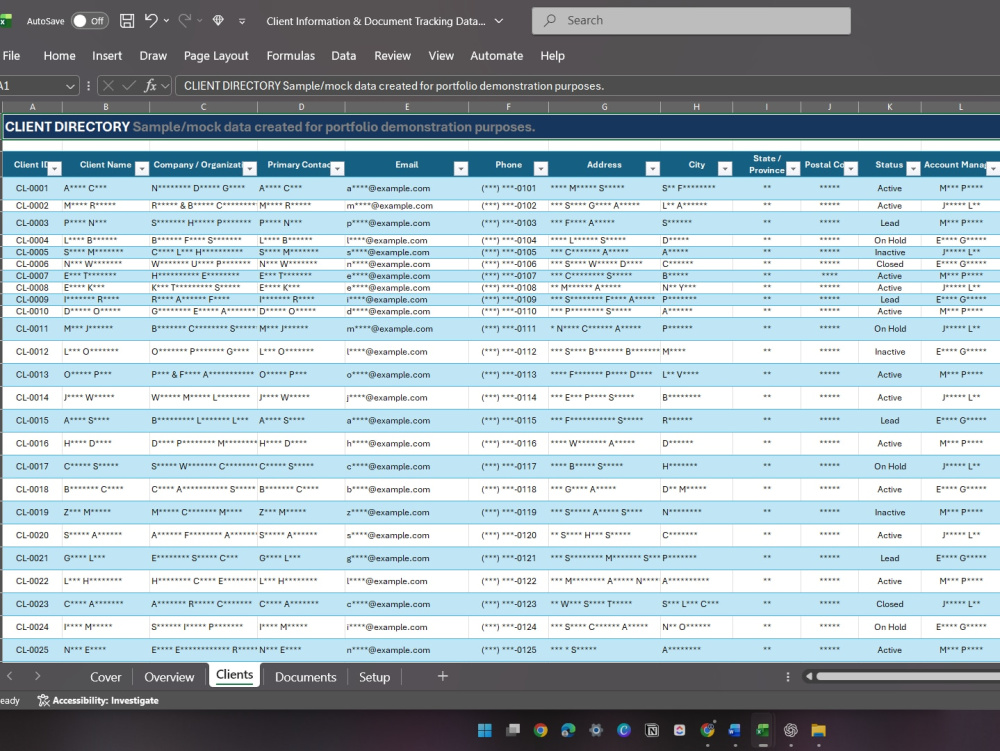Click the (***) ***-0120 phone cell
Screen dimensions: 1000x751
click(x=508, y=536)
